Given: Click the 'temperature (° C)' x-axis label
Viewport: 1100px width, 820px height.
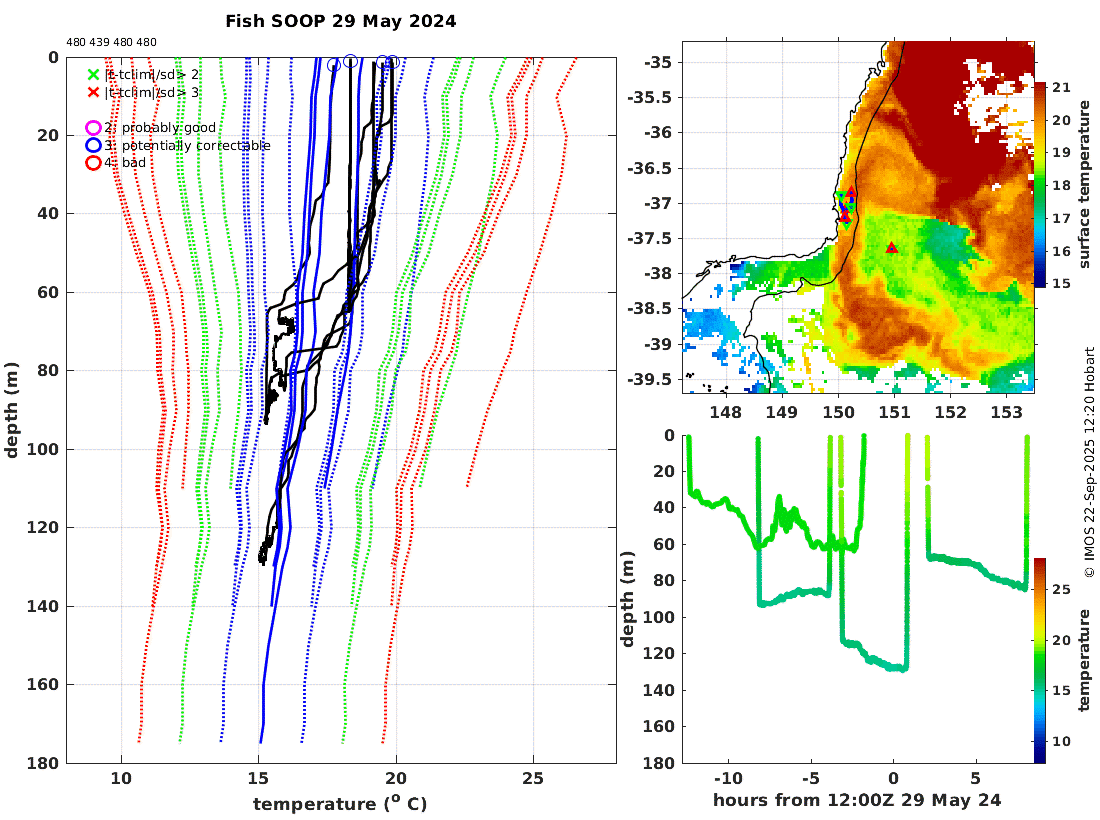Looking at the screenshot, I should coord(340,803).
